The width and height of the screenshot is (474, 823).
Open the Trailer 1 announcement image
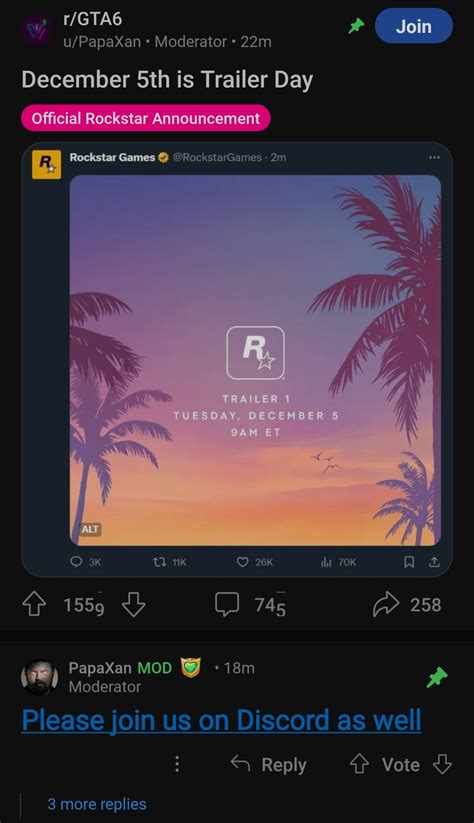pyautogui.click(x=255, y=360)
